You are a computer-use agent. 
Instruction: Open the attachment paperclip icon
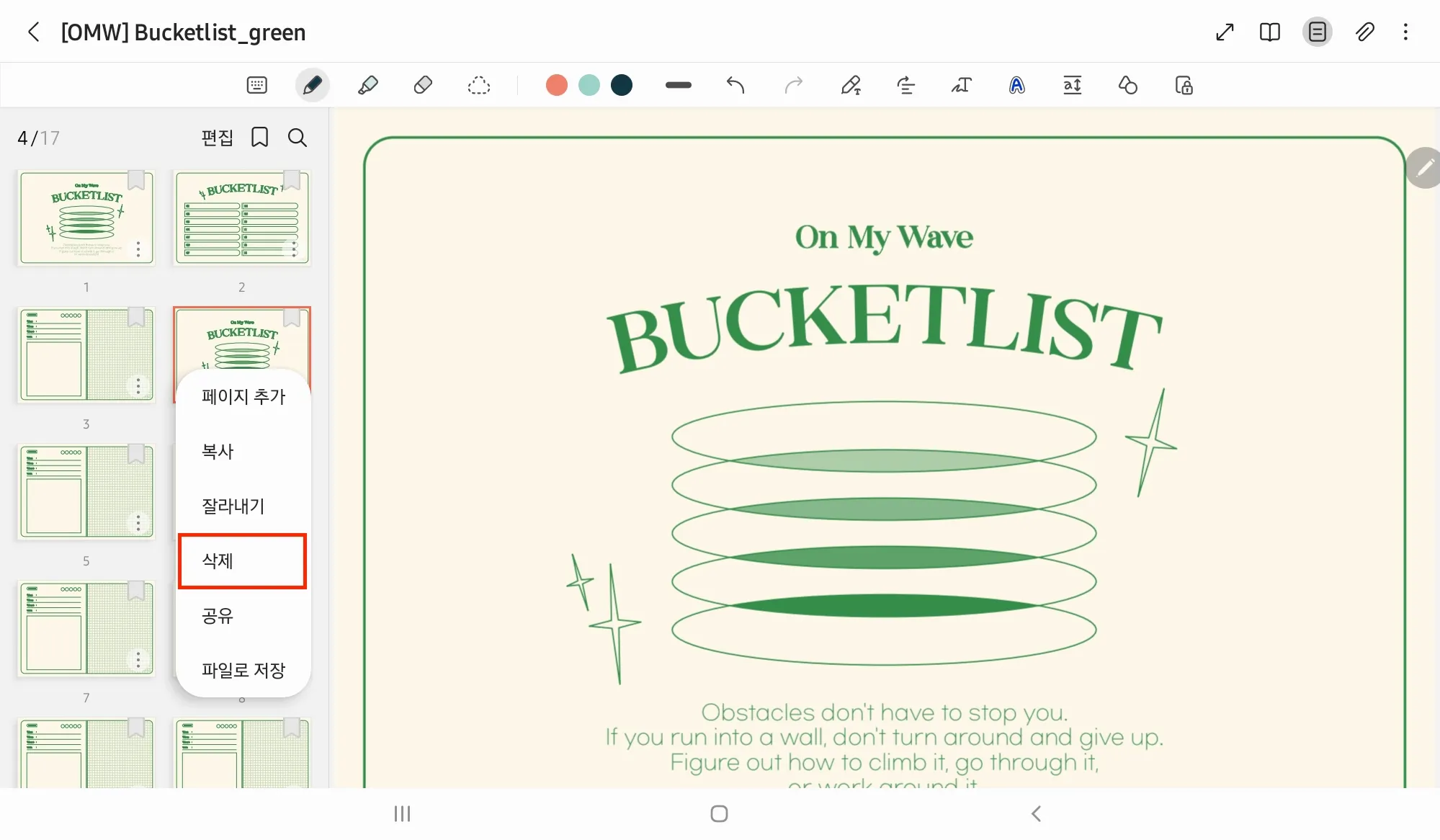point(1364,32)
